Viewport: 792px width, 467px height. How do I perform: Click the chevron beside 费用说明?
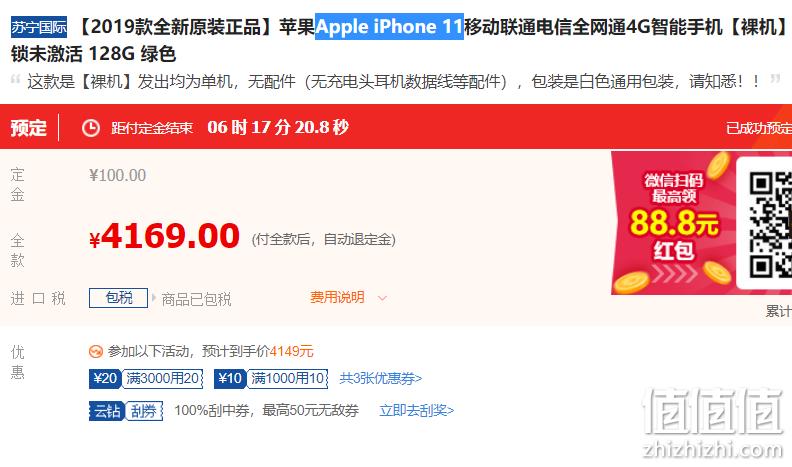382,298
